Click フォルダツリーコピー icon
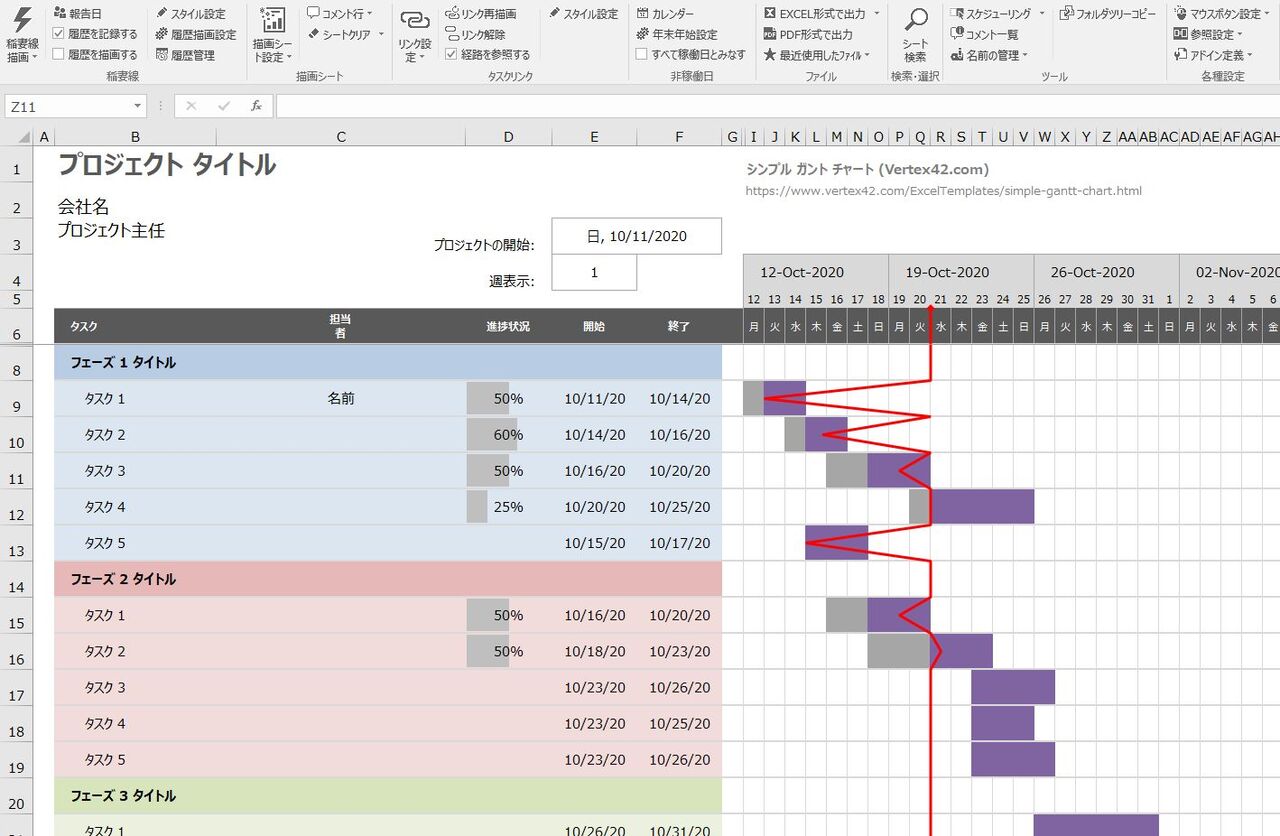 click(1067, 14)
